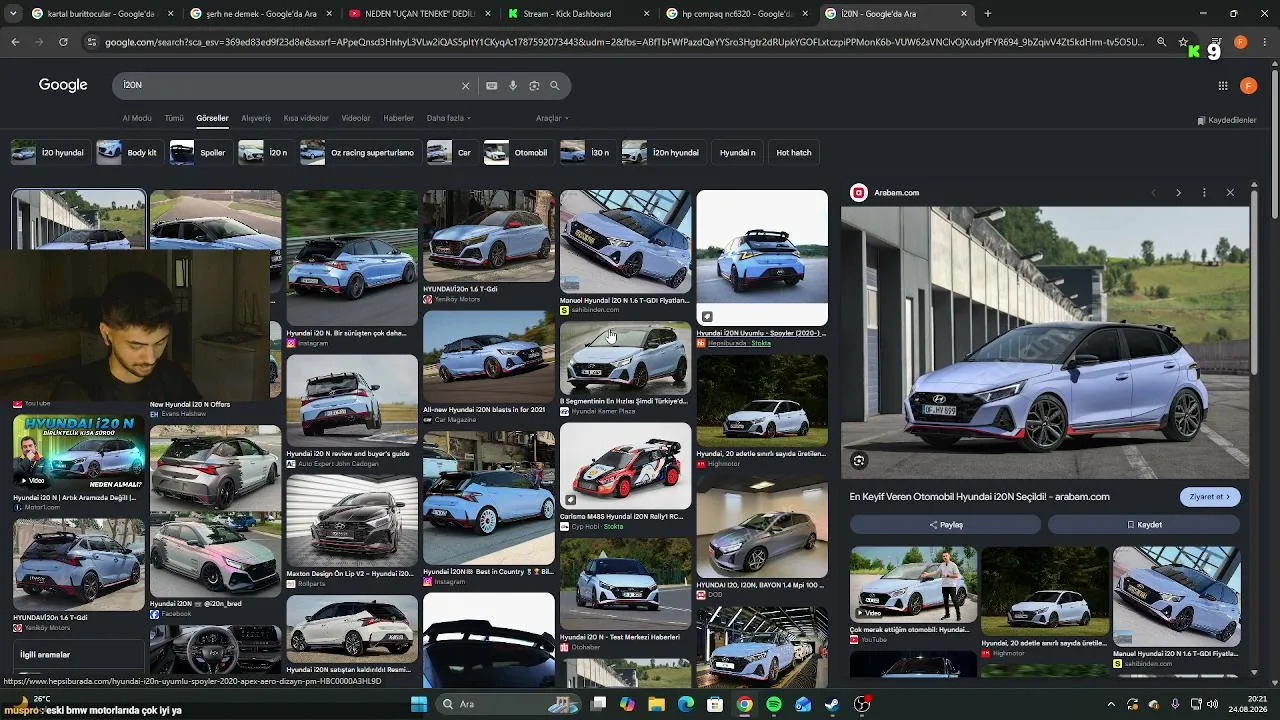Image resolution: width=1280 pixels, height=720 pixels.
Task: Apply the Hot hatch filter chip
Action: (794, 153)
